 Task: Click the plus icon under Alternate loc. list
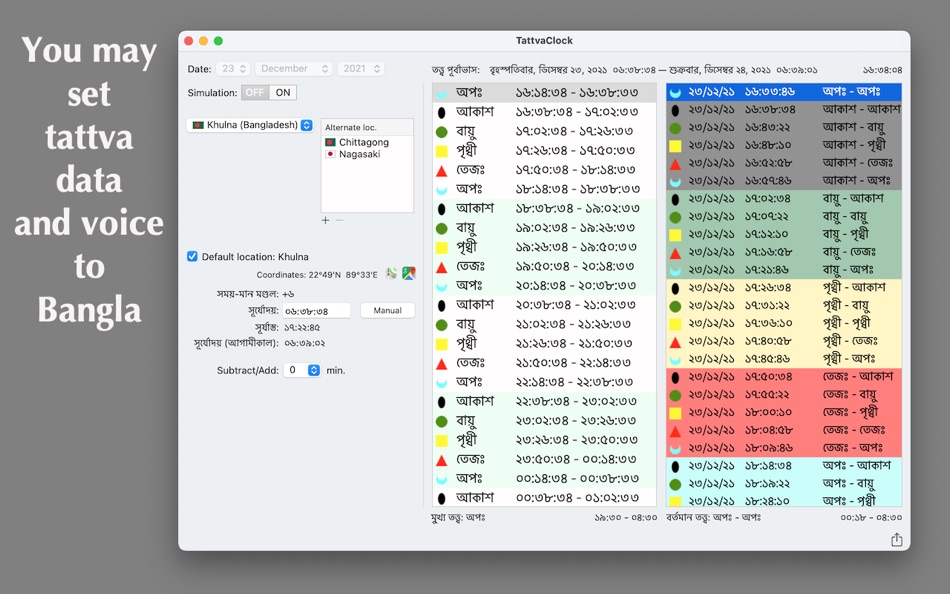(325, 220)
